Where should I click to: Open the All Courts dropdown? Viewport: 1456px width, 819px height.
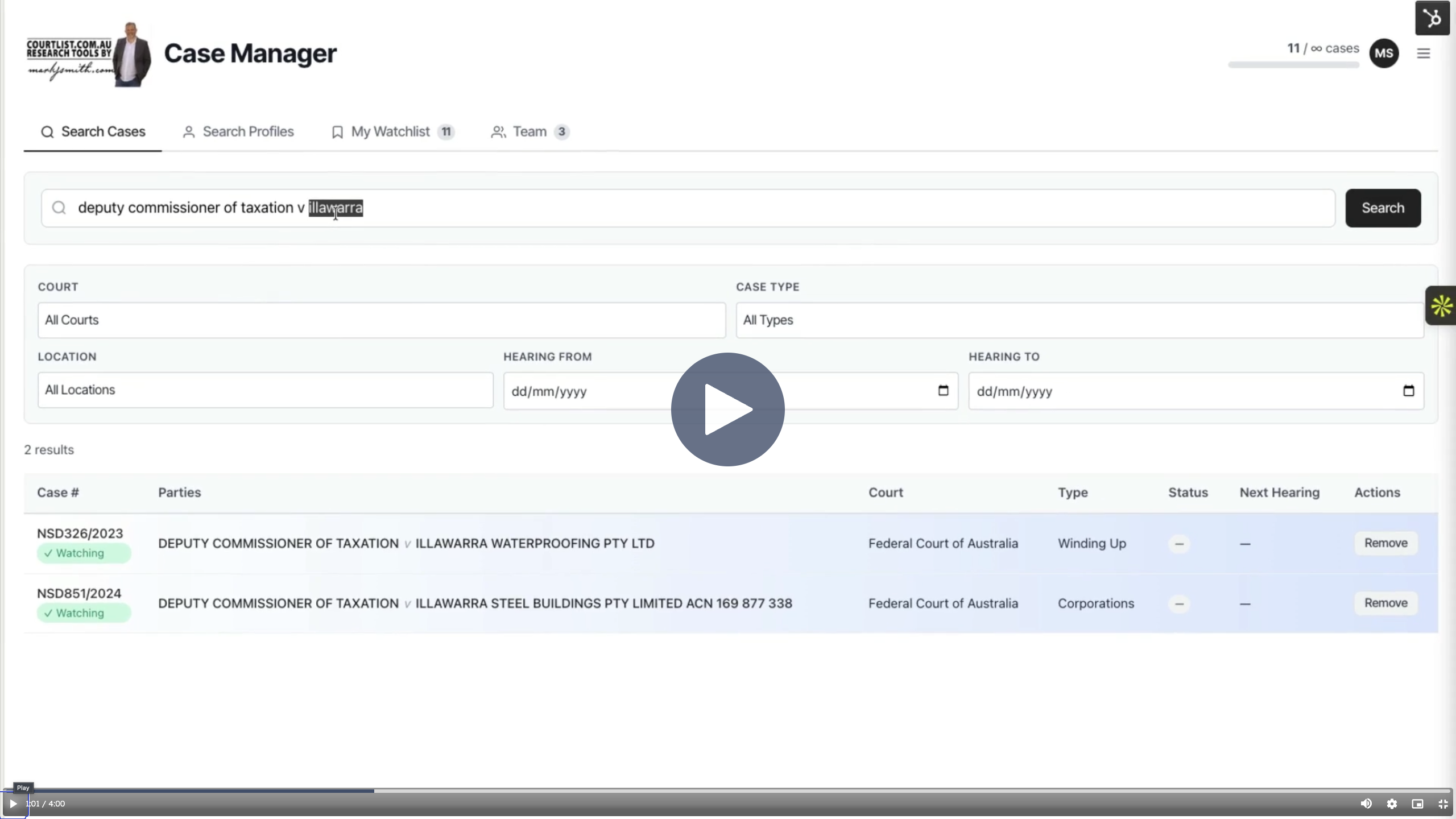tap(381, 320)
